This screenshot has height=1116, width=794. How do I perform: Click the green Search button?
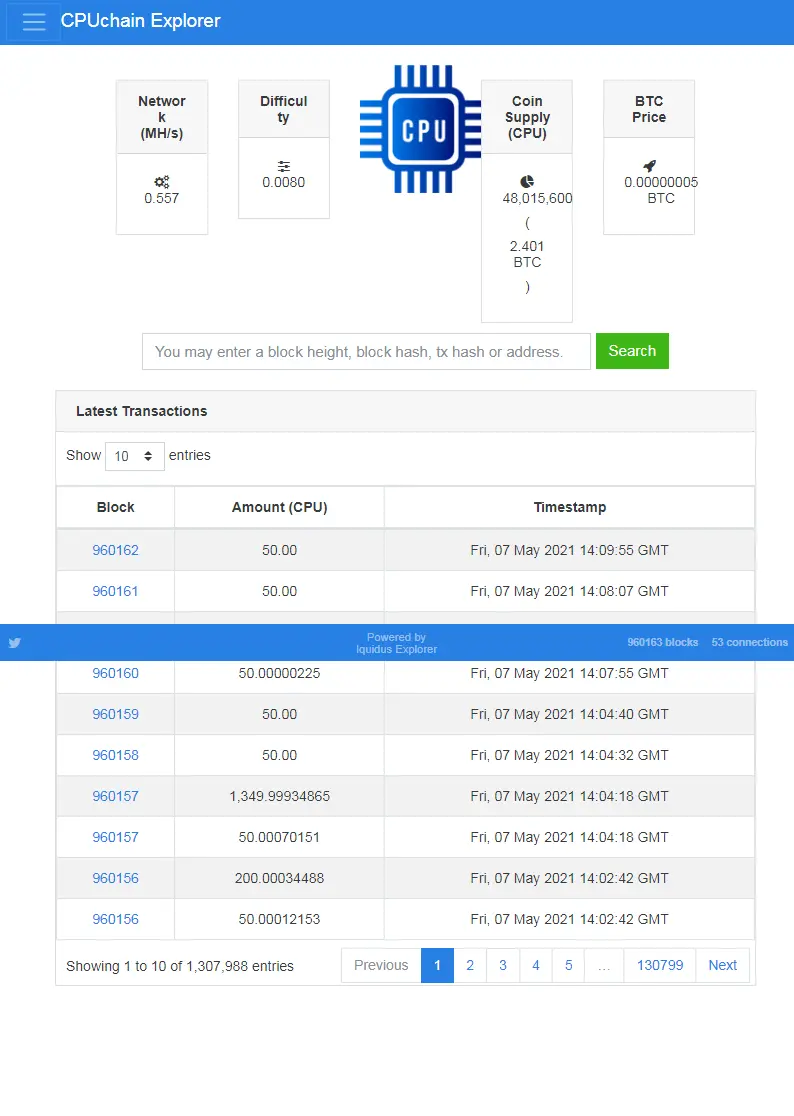coord(632,351)
